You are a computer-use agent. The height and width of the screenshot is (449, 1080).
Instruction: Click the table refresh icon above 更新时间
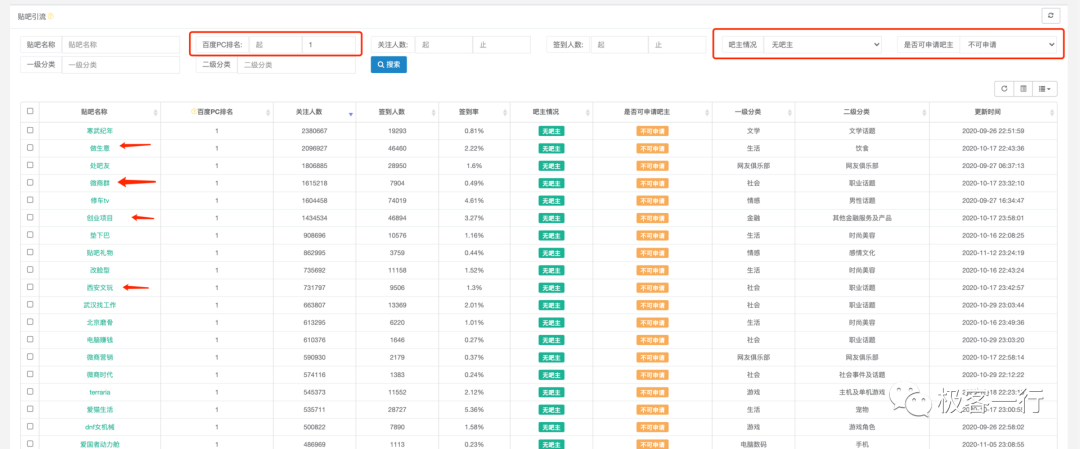click(x=1004, y=89)
